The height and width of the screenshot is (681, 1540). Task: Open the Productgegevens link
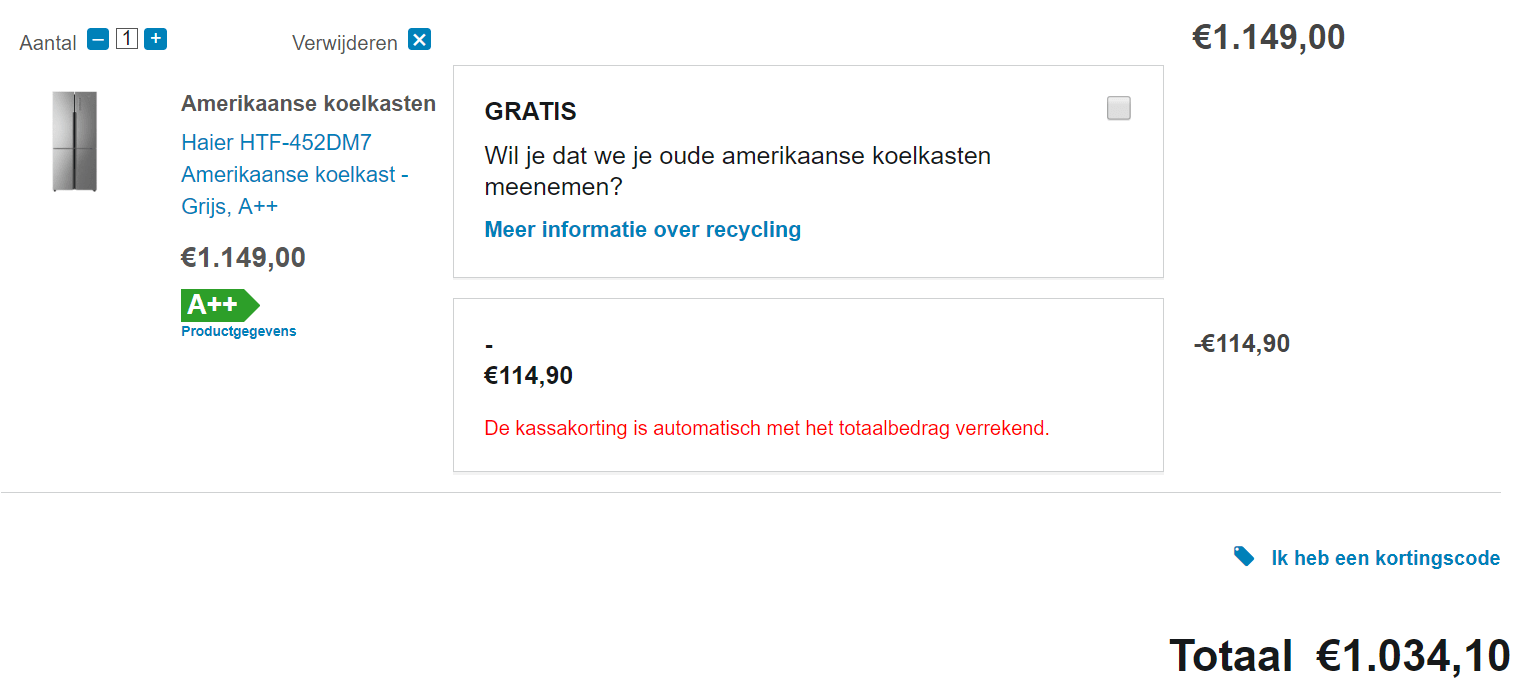[238, 331]
